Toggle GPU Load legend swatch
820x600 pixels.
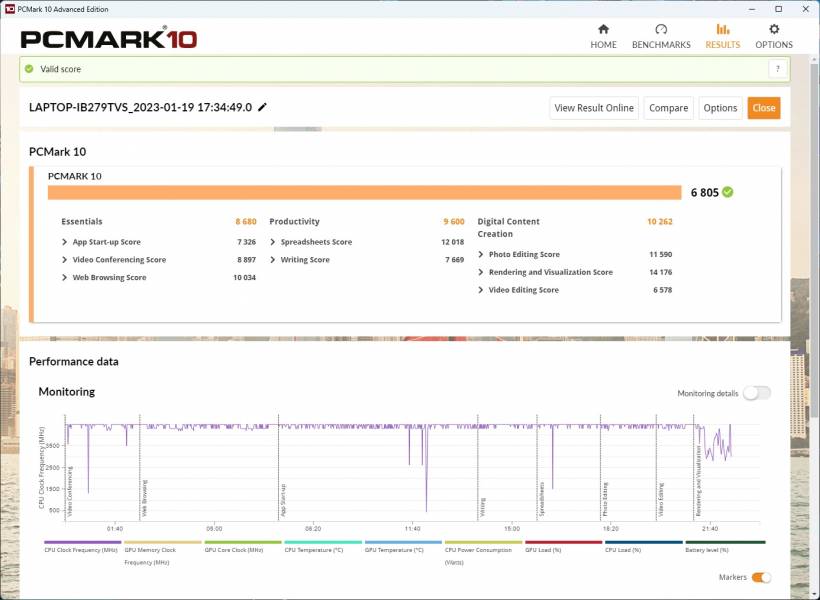coord(564,542)
